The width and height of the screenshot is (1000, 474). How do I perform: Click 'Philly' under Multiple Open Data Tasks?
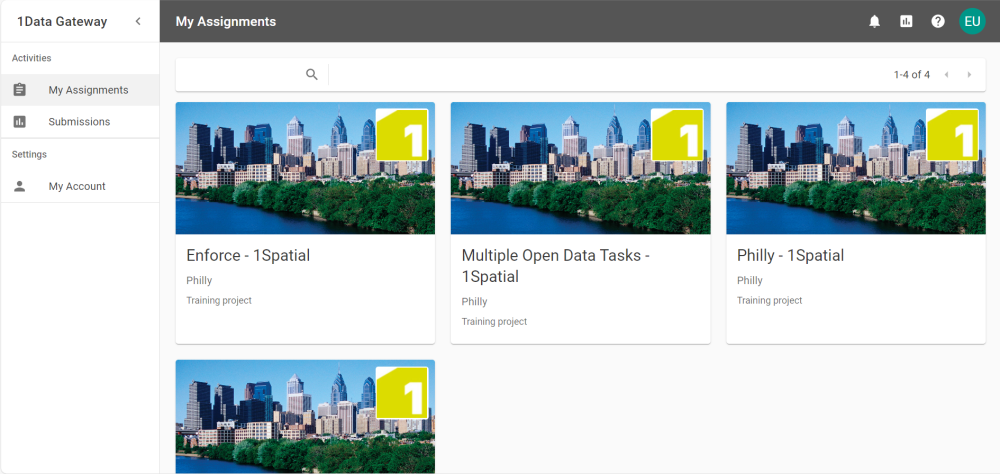click(x=474, y=301)
